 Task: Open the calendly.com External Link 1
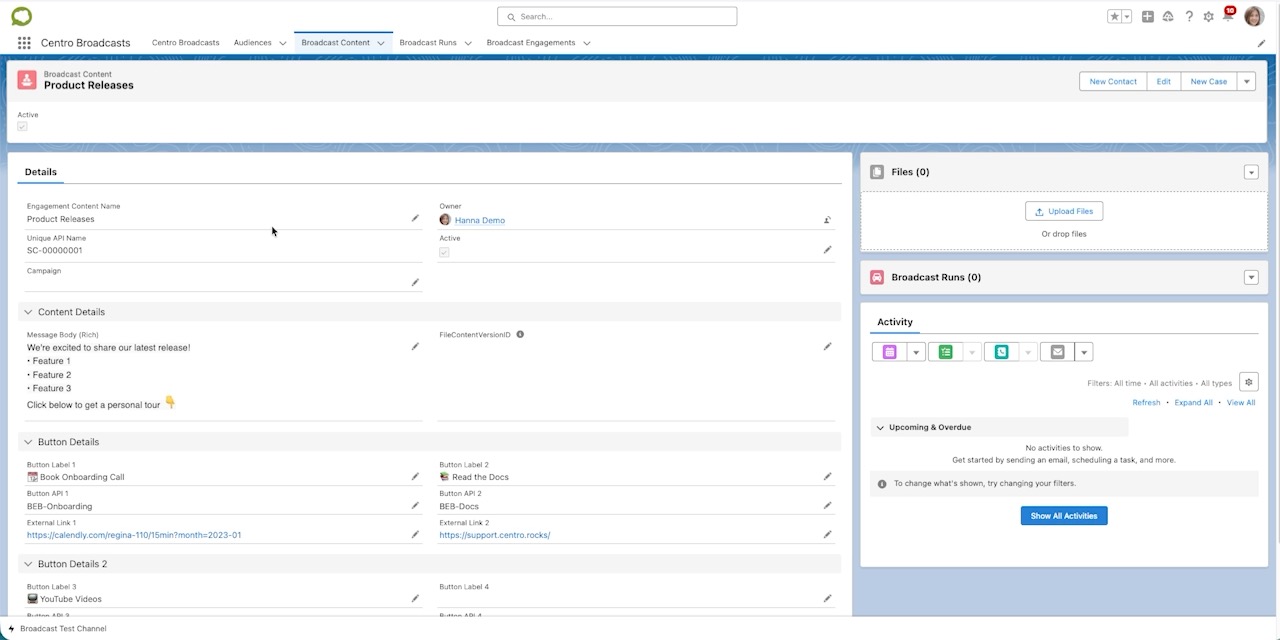tap(134, 535)
